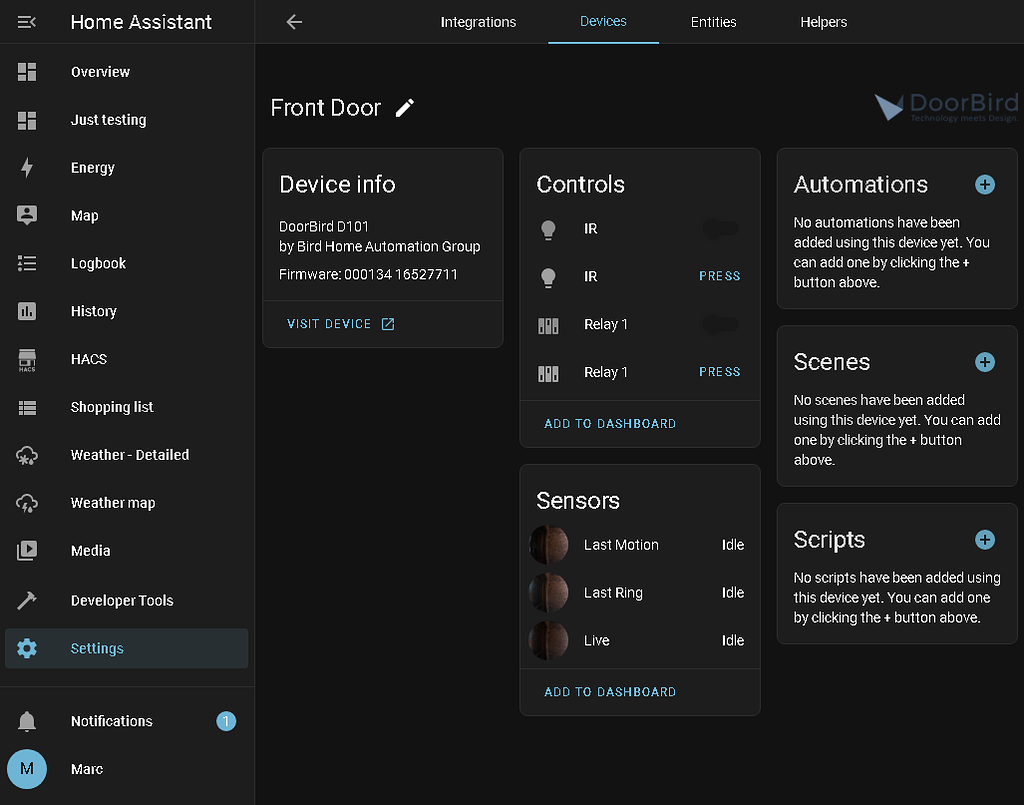Select the Energy lightning icon
This screenshot has height=805, width=1024.
27,167
